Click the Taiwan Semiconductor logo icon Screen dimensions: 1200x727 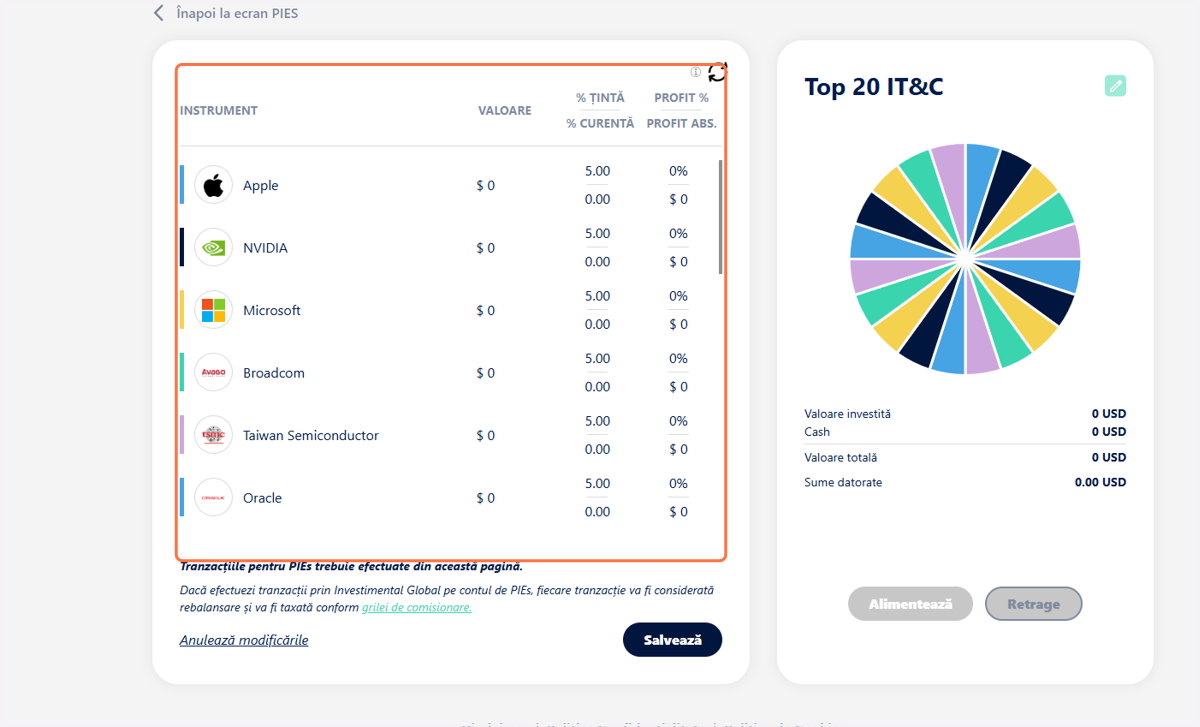click(x=213, y=435)
